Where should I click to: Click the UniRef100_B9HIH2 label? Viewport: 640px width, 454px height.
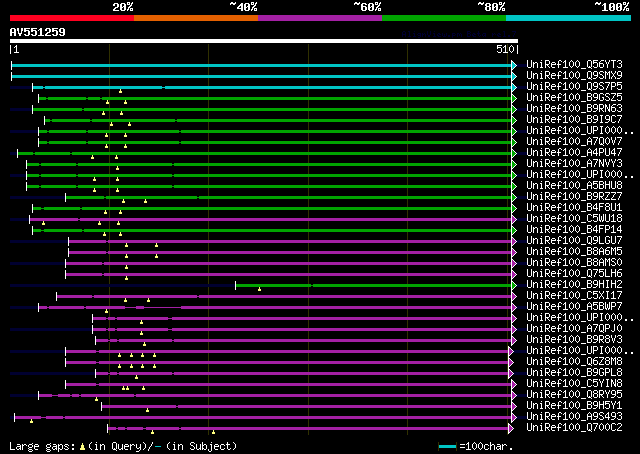[574, 285]
